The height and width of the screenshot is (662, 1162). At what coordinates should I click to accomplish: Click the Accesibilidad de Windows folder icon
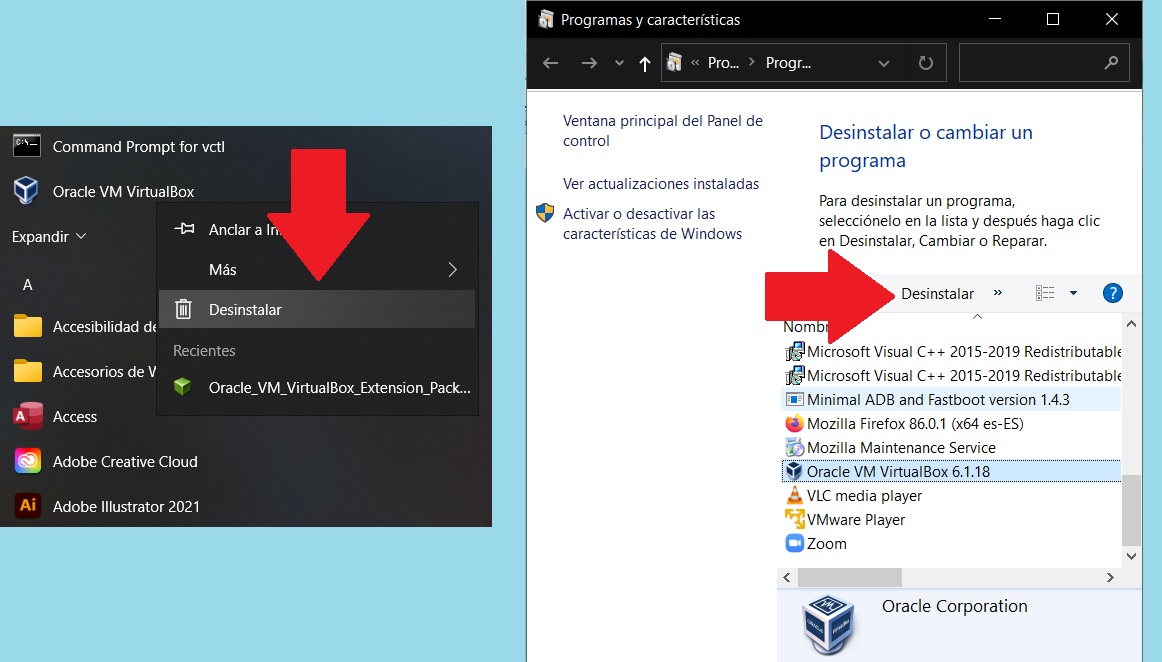[x=27, y=326]
